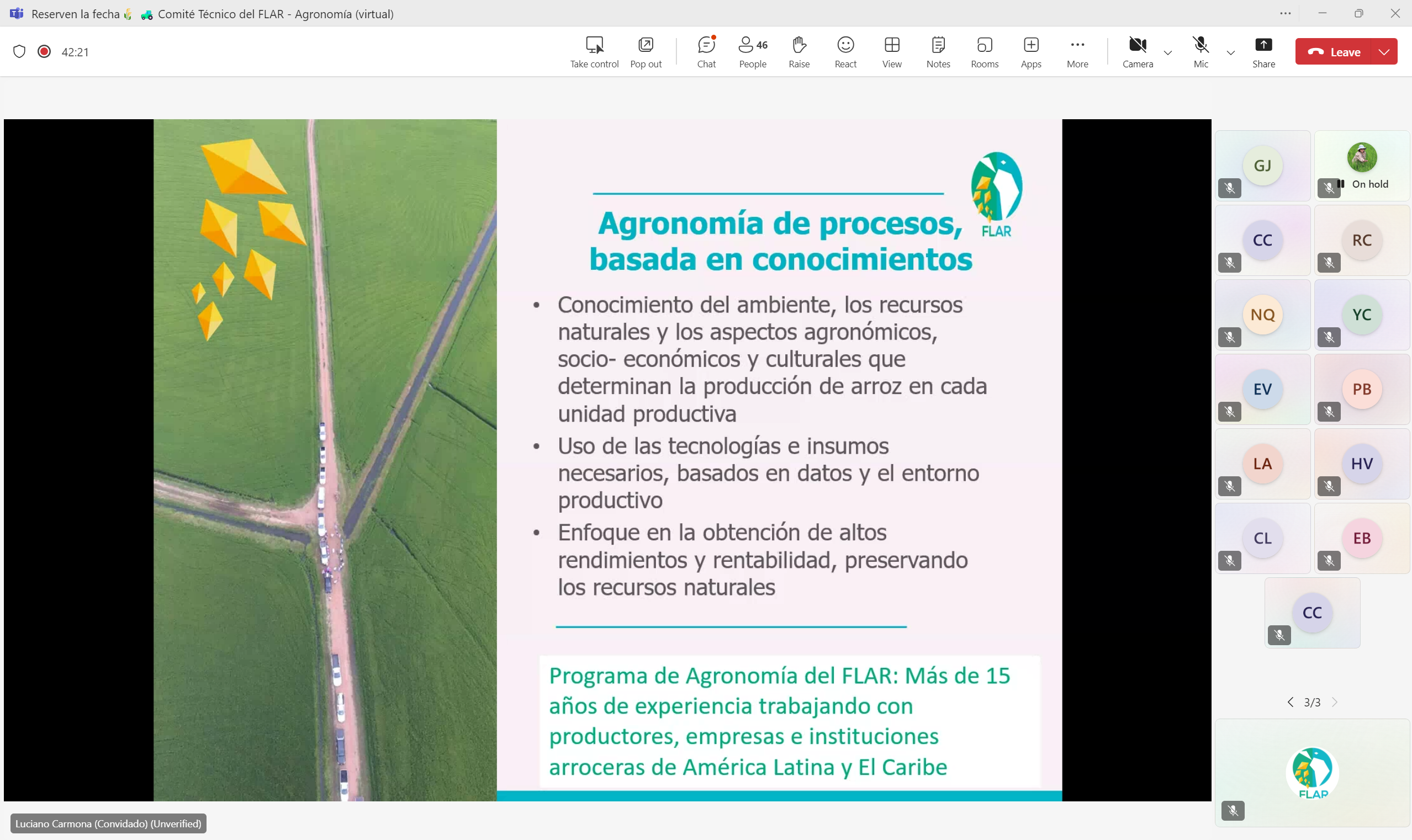1412x840 pixels.
Task: Leave the meeting
Action: pyautogui.click(x=1333, y=51)
